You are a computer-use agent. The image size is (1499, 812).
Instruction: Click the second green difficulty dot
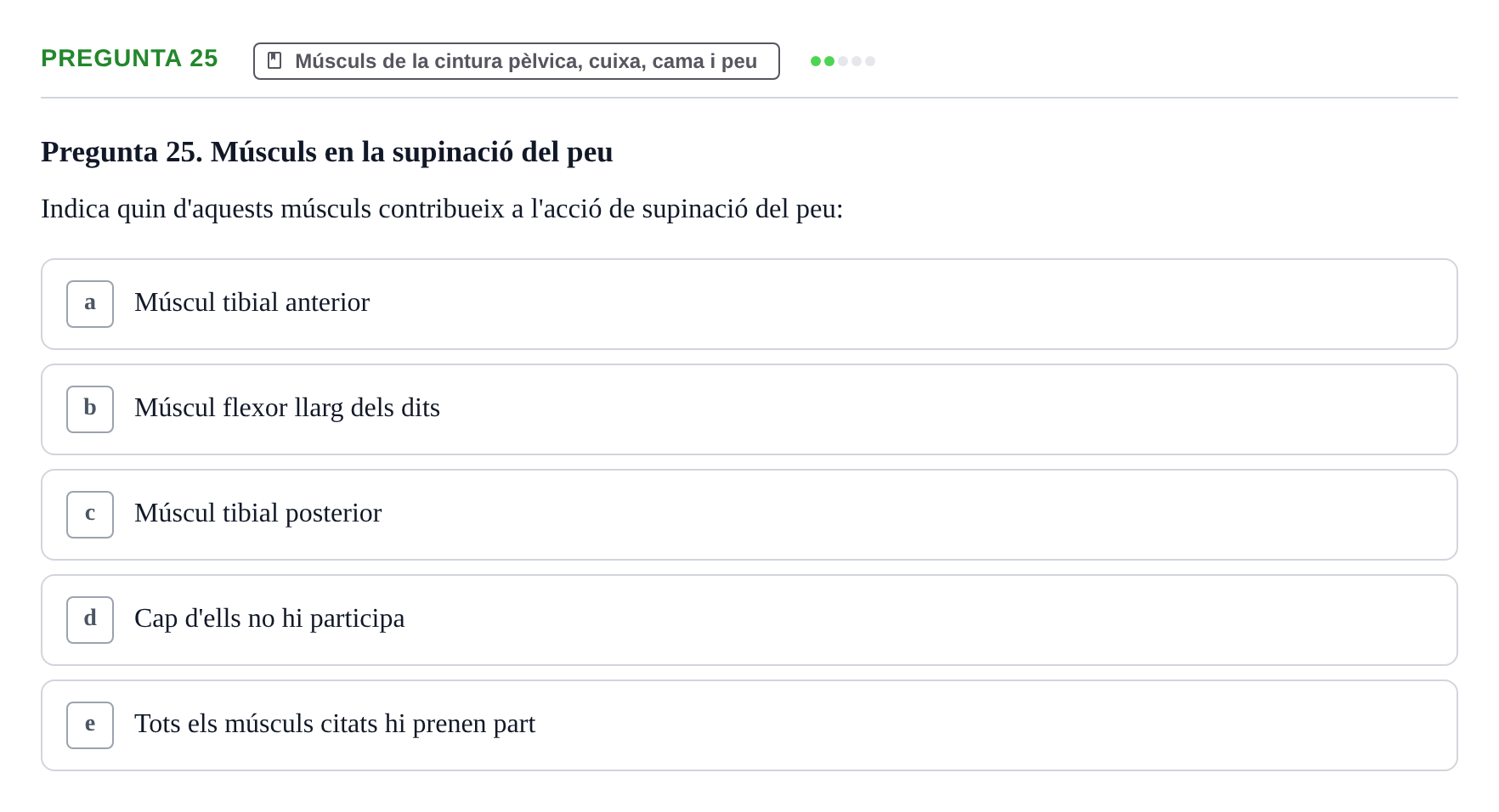point(829,61)
